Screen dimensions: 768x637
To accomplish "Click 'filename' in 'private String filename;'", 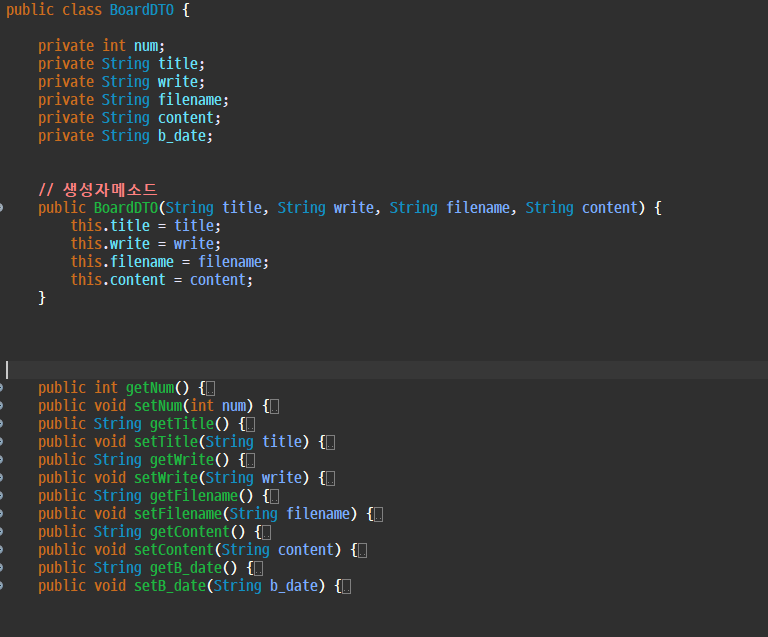I will [x=190, y=100].
